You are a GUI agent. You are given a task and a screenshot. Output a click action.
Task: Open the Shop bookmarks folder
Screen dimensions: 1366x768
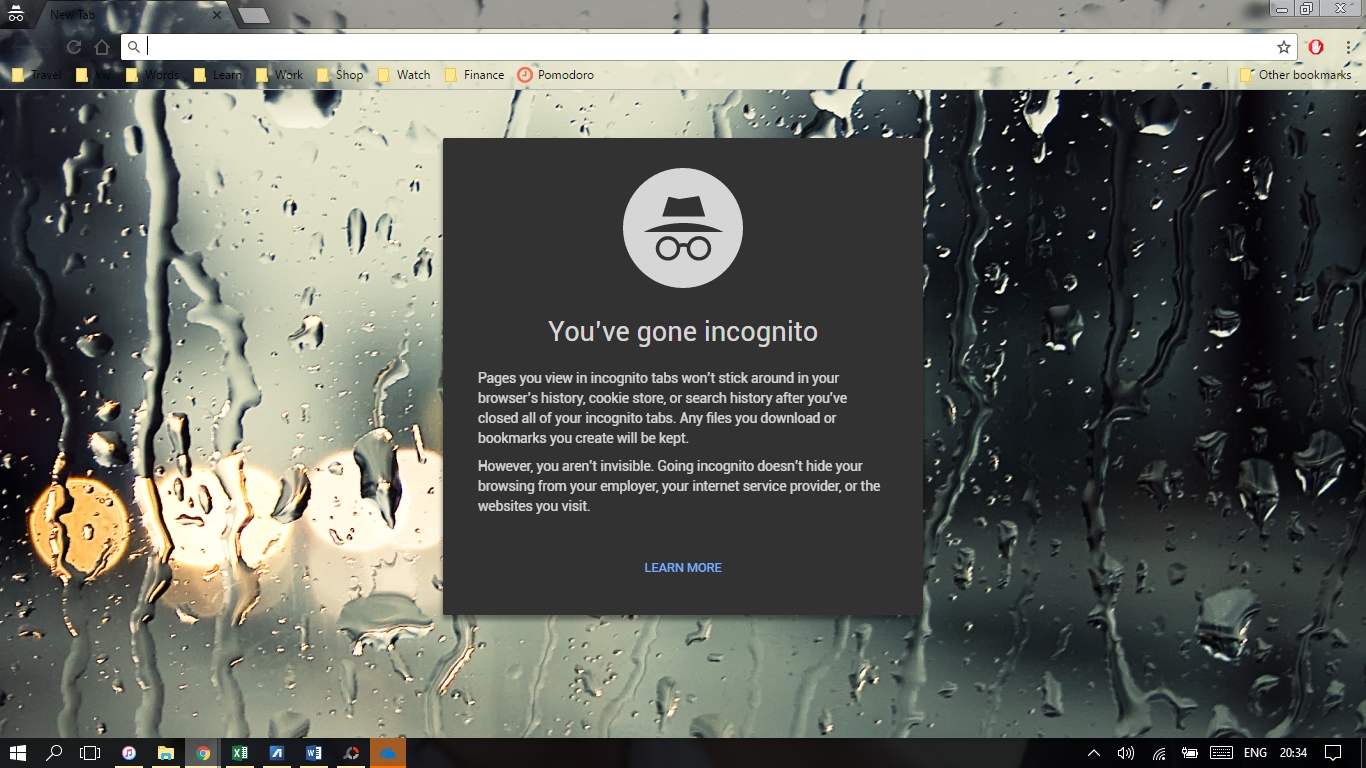pos(341,75)
